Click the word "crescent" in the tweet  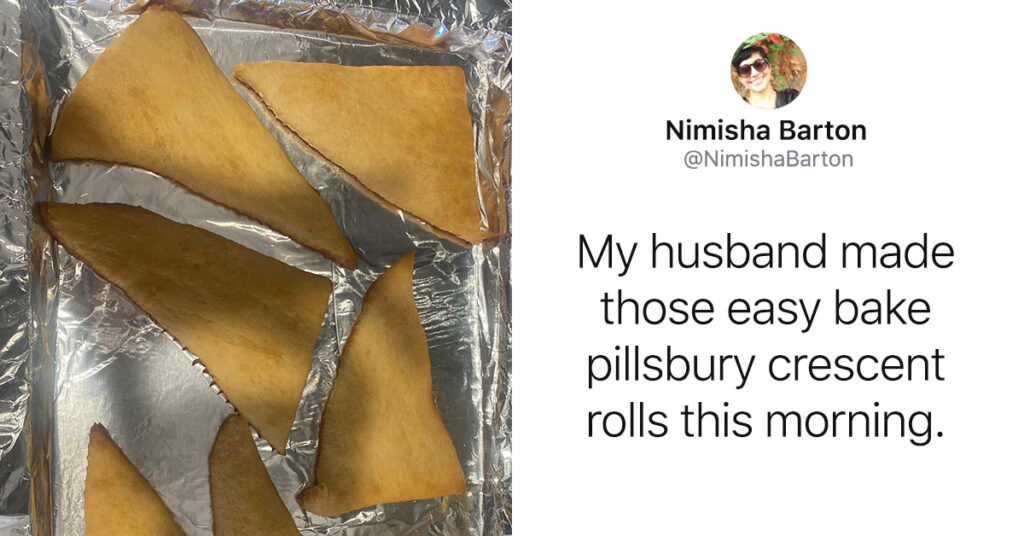click(x=856, y=368)
